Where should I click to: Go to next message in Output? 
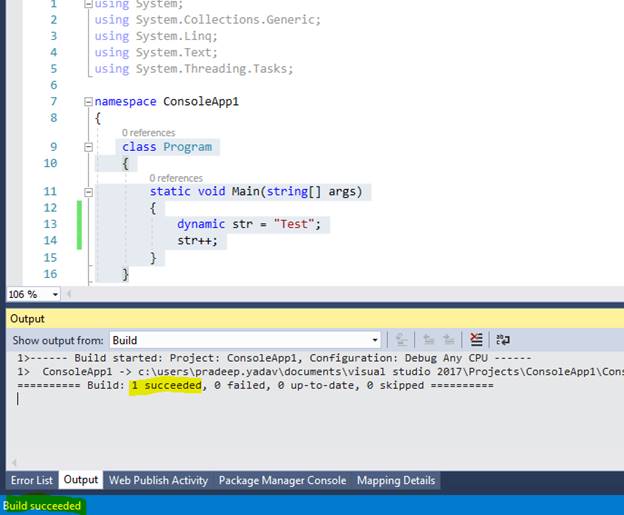tap(449, 340)
